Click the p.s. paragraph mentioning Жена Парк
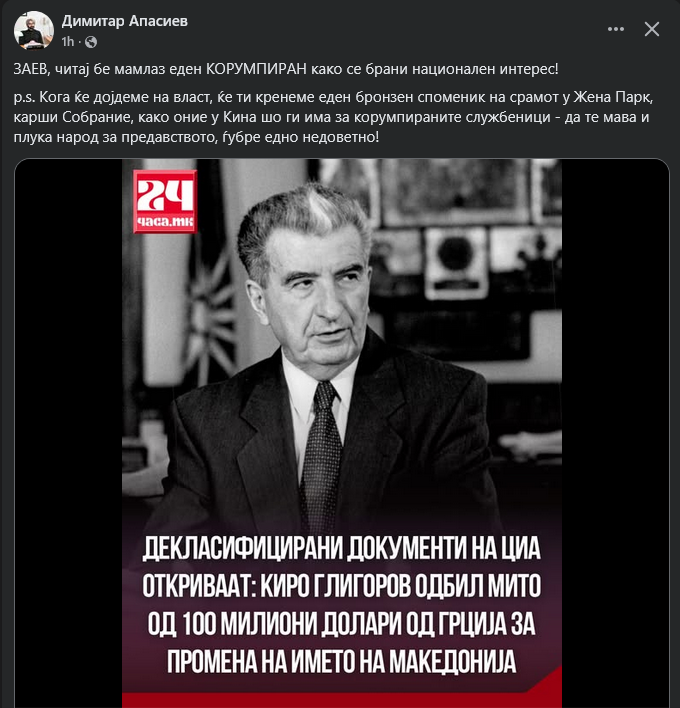The height and width of the screenshot is (708, 680). 333,117
